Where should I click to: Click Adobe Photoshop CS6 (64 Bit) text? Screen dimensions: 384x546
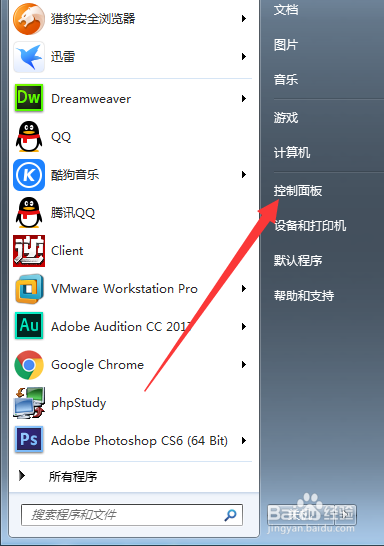click(x=139, y=441)
